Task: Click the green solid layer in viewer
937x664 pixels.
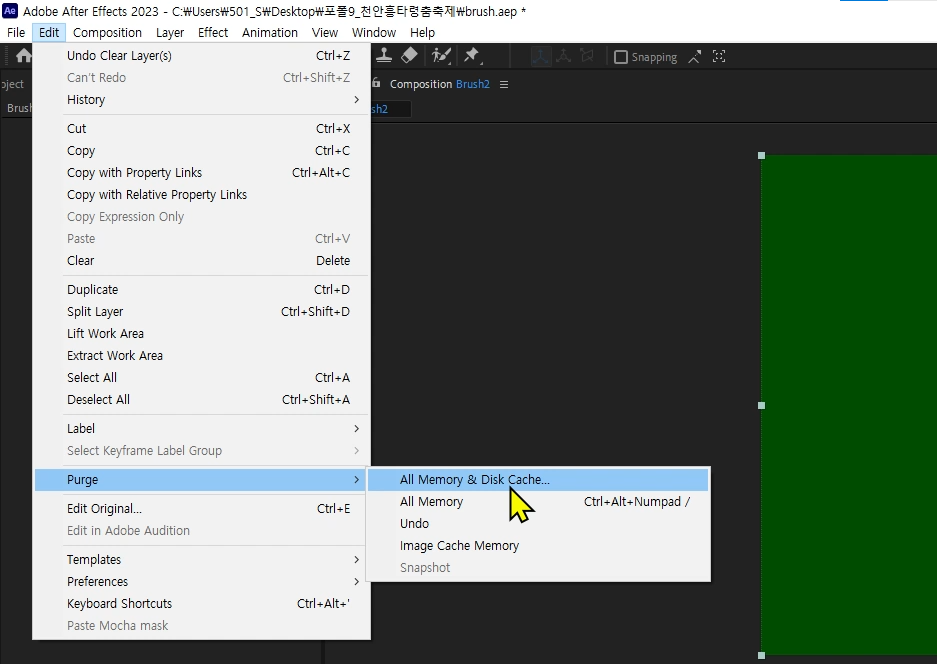Action: pos(849,405)
